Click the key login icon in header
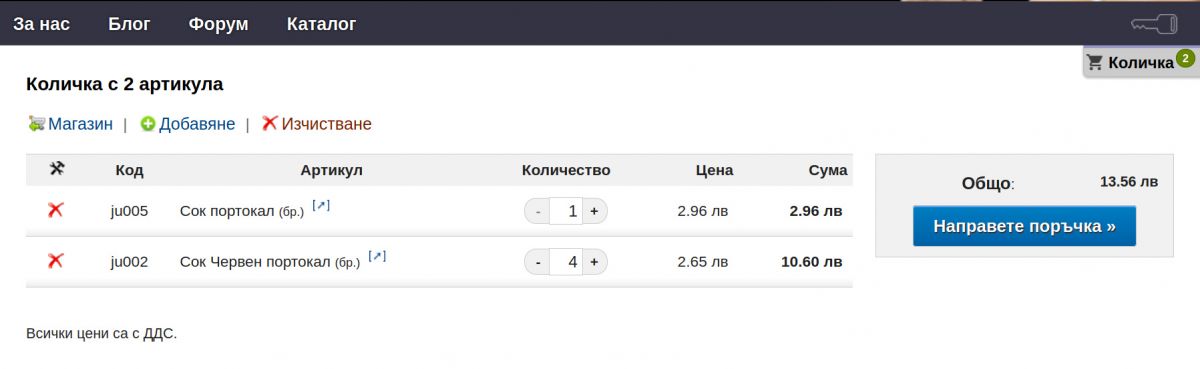 pyautogui.click(x=1154, y=24)
